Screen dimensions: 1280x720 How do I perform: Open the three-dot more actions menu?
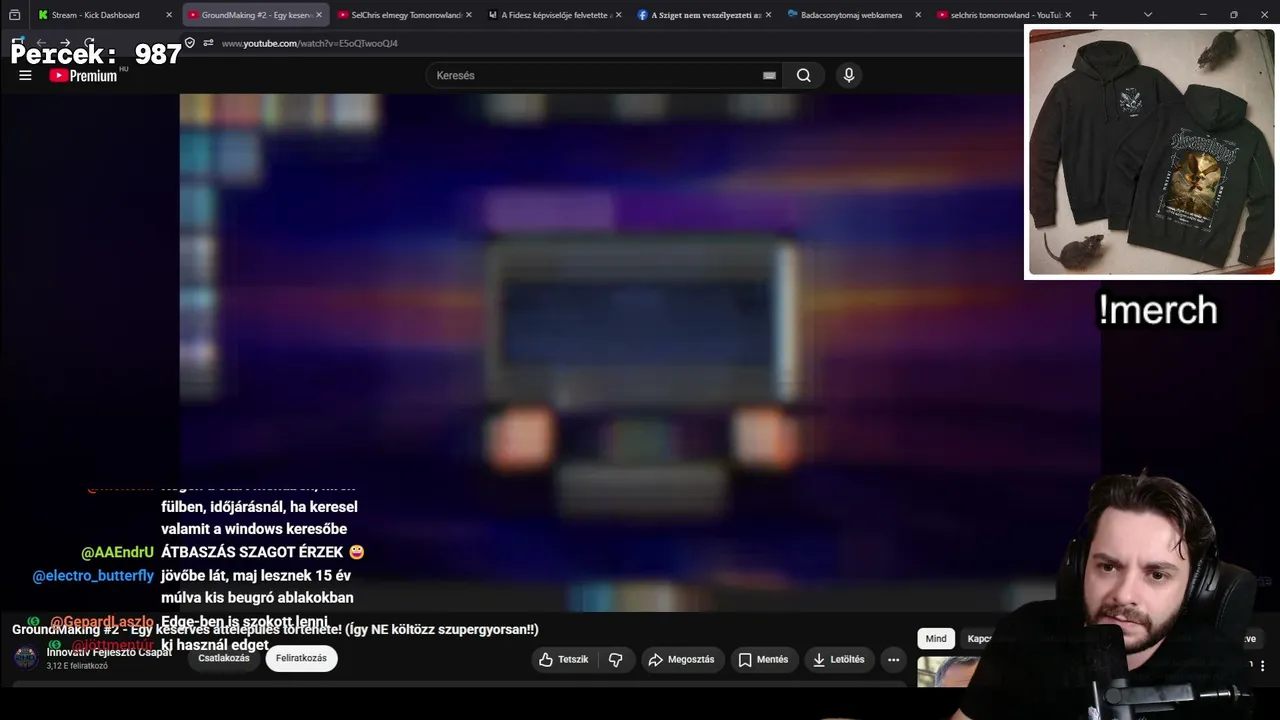[893, 659]
